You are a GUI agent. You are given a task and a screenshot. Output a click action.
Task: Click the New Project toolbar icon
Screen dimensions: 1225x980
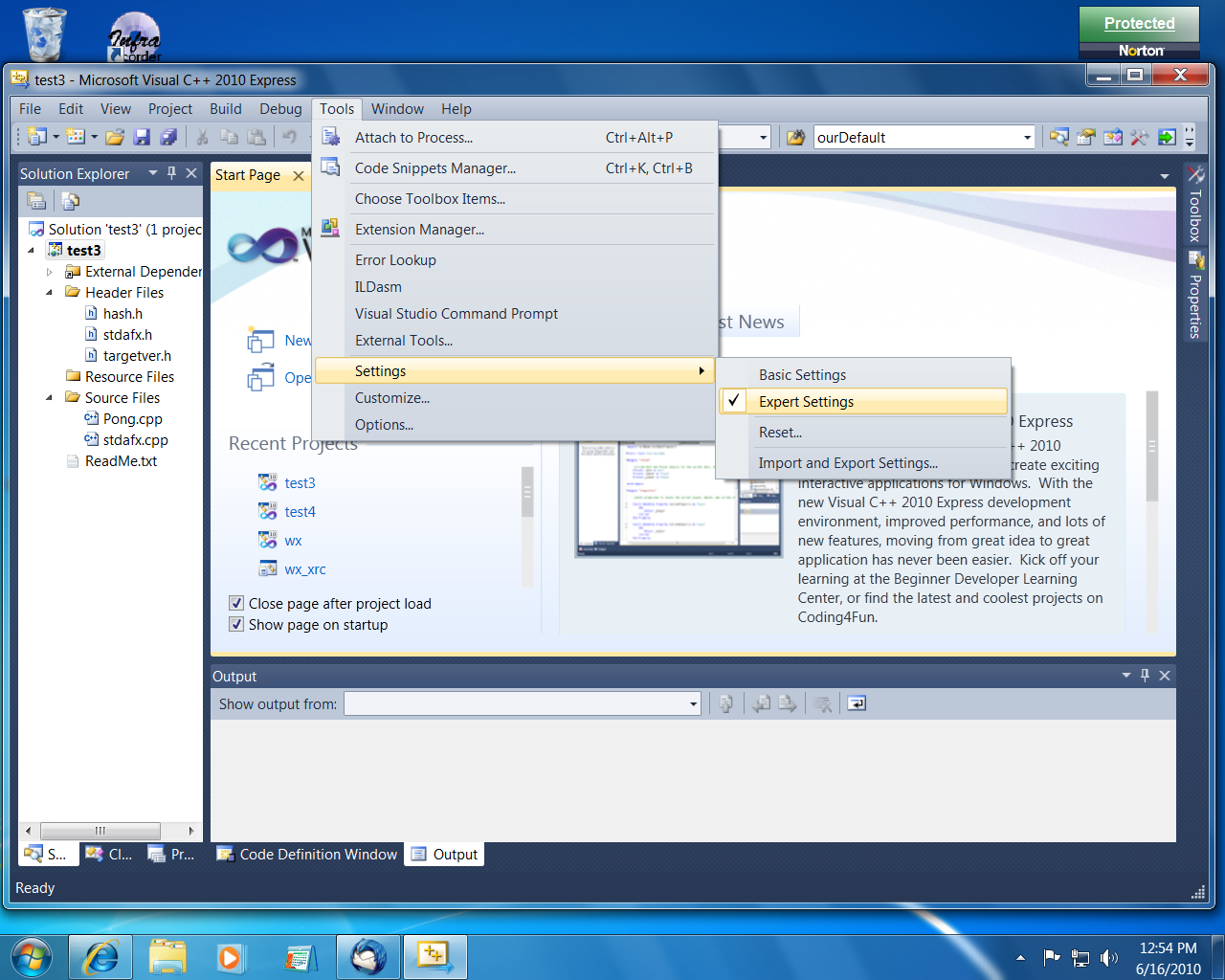pos(34,137)
